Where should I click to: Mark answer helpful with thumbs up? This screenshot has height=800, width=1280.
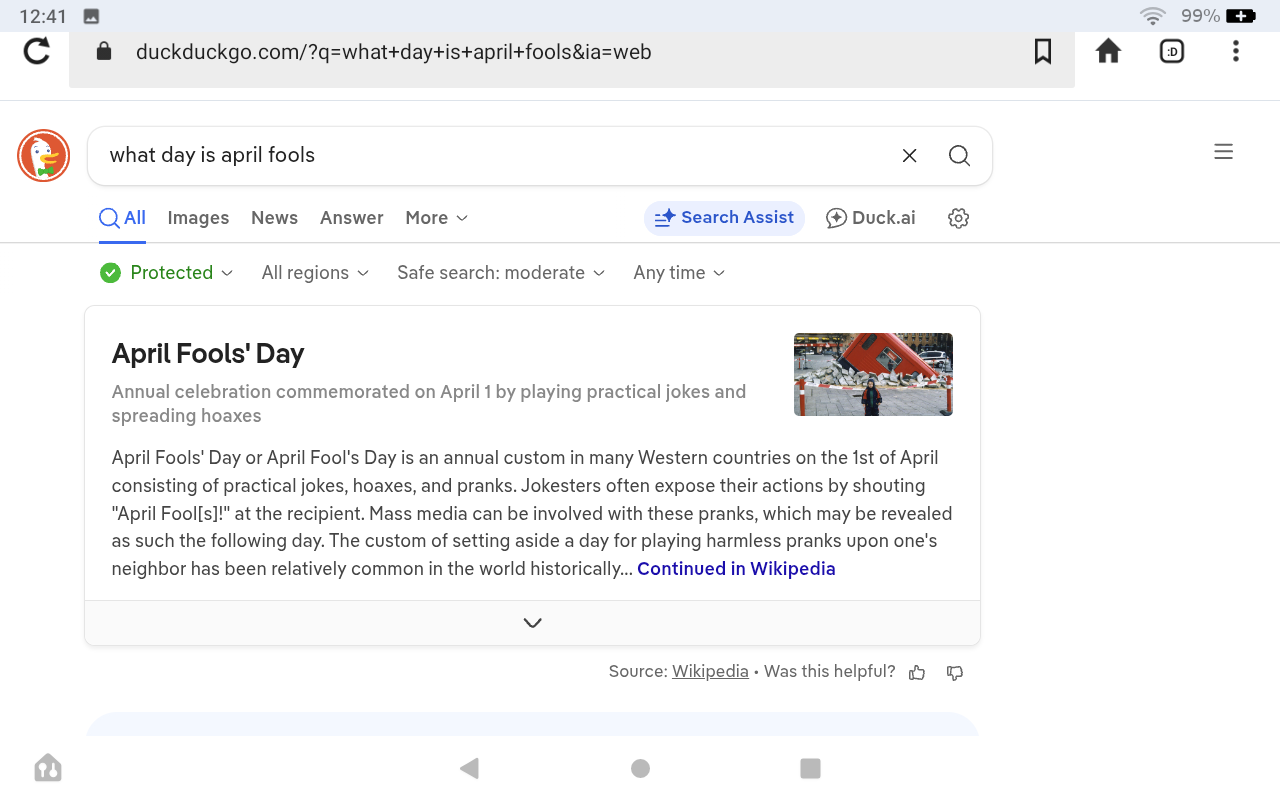[917, 673]
